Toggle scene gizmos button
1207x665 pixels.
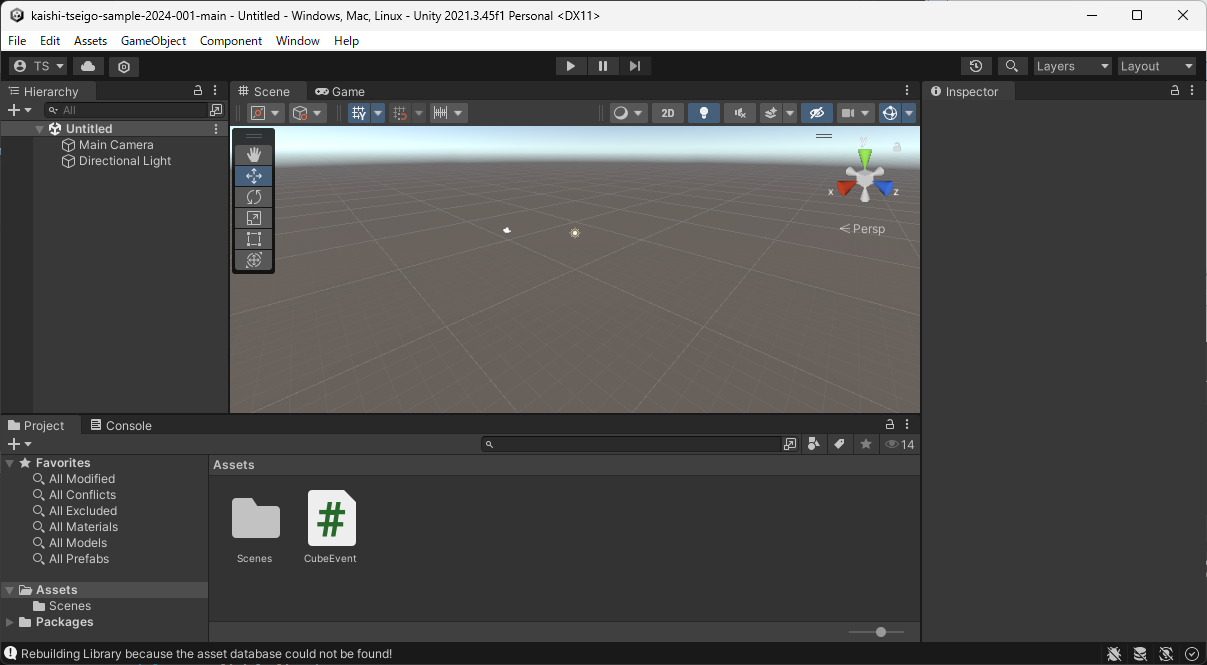890,113
